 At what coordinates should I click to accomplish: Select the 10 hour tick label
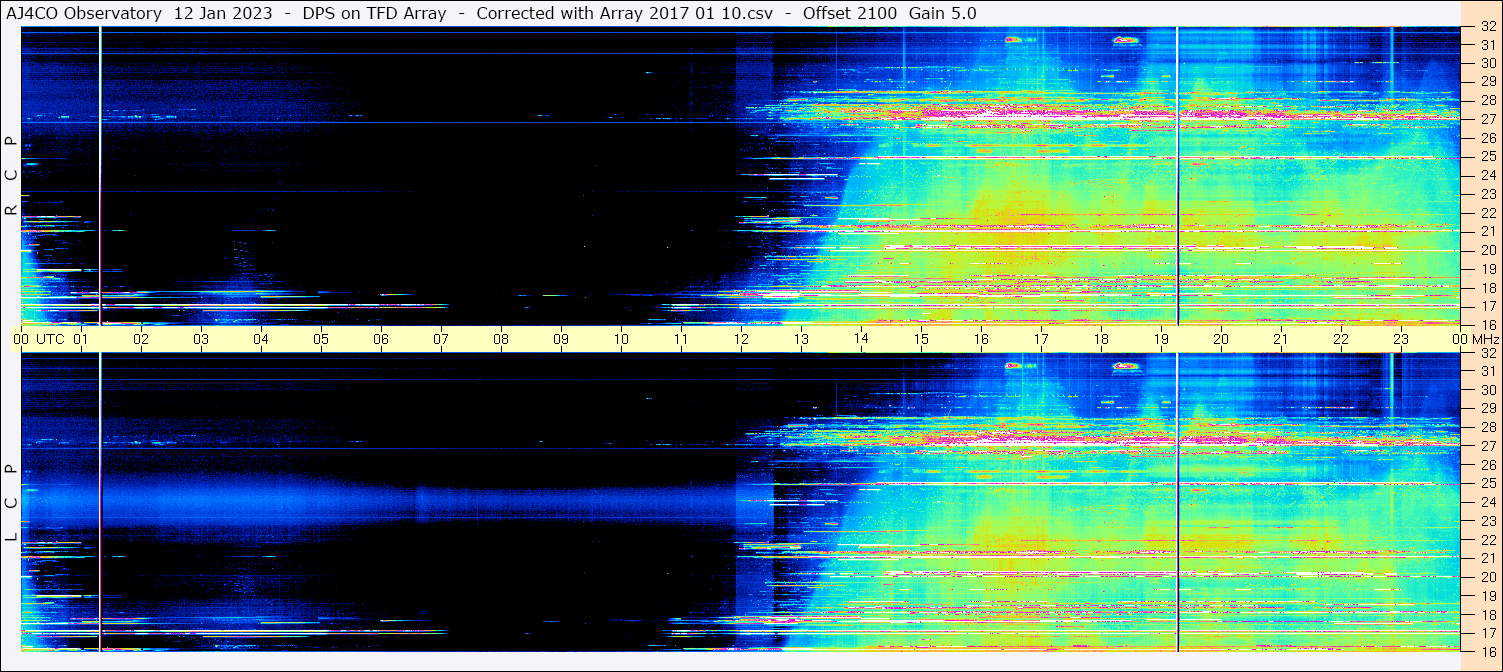[621, 339]
